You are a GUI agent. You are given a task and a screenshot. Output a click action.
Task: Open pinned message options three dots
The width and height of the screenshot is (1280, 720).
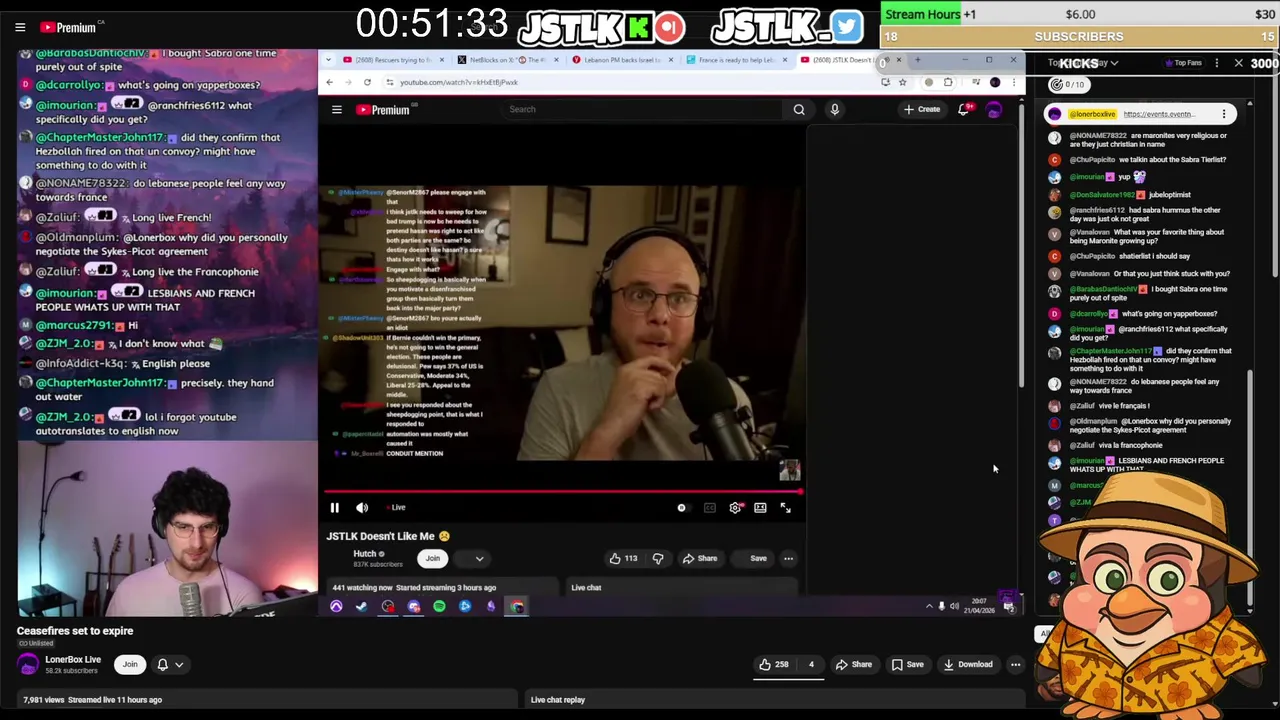pos(1224,114)
